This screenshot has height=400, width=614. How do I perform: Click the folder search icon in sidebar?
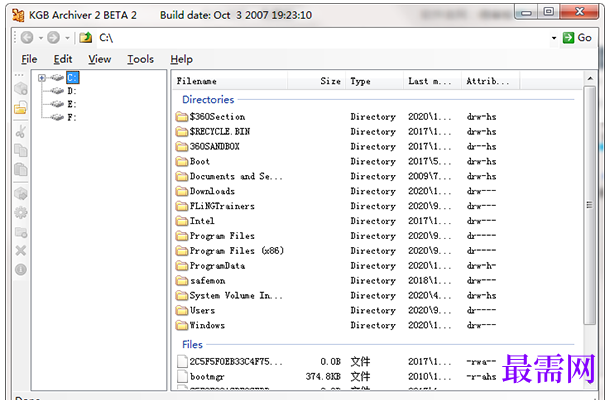point(21,232)
